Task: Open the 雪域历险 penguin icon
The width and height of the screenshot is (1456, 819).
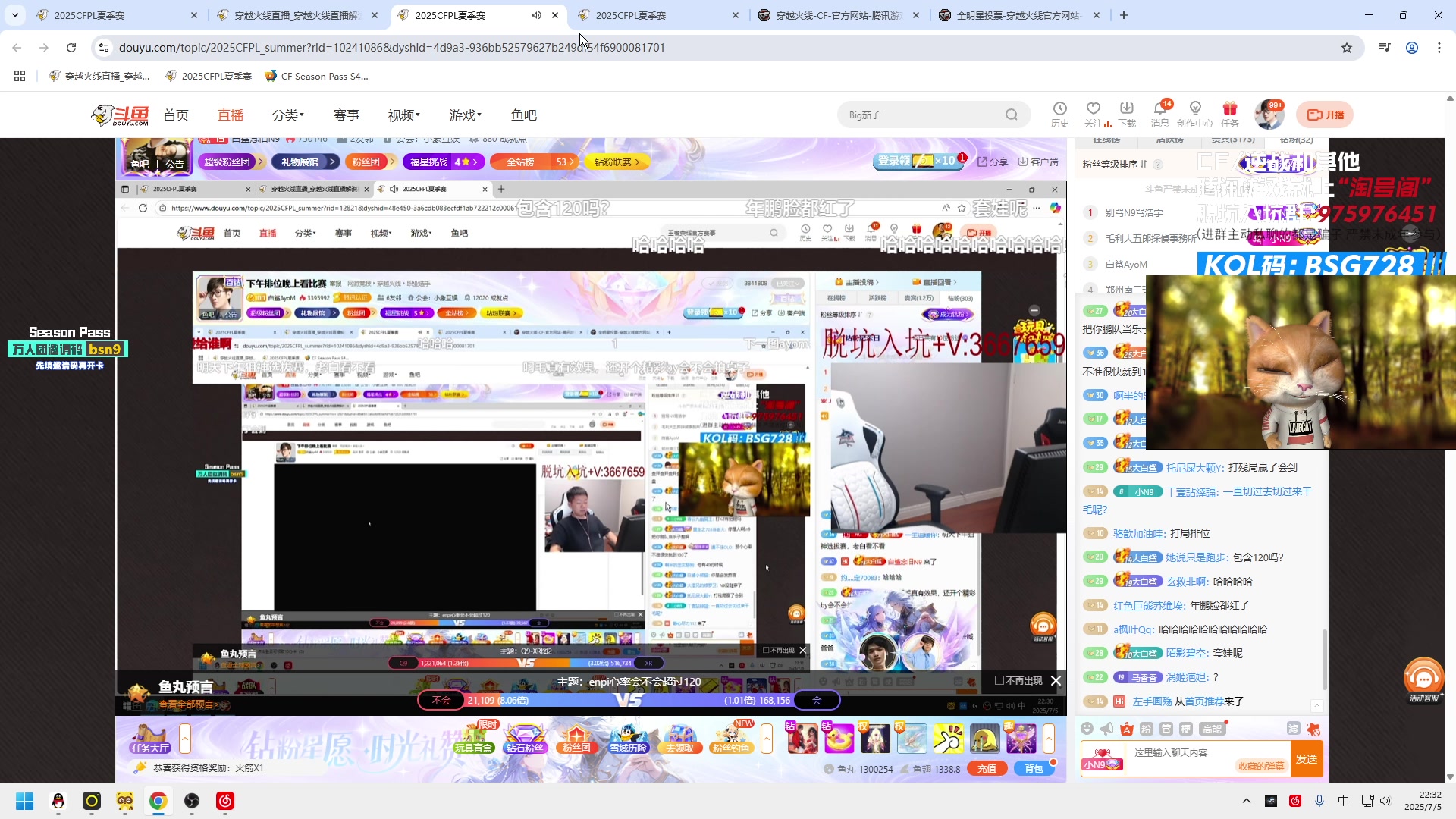Action: tap(628, 738)
